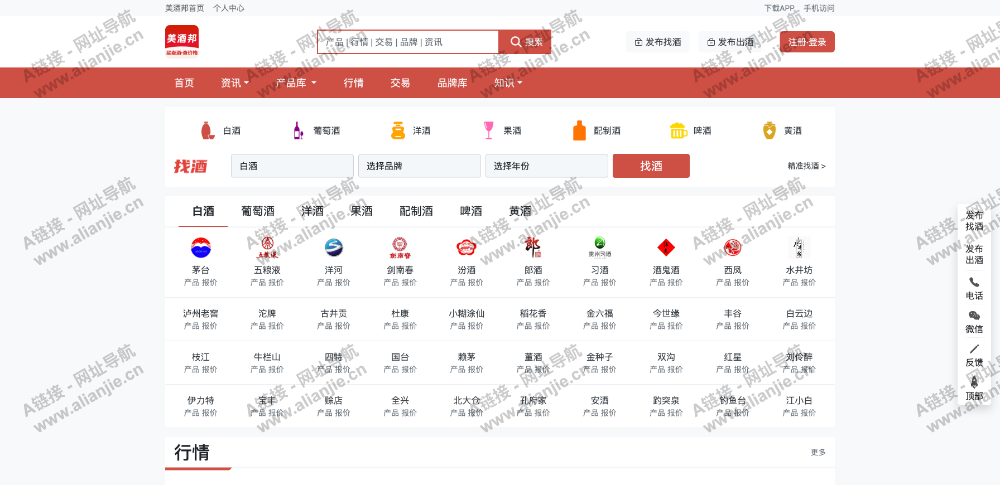This screenshot has width=1000, height=485.
Task: Click the 反馈 feedback pencil icon
Action: click(974, 349)
